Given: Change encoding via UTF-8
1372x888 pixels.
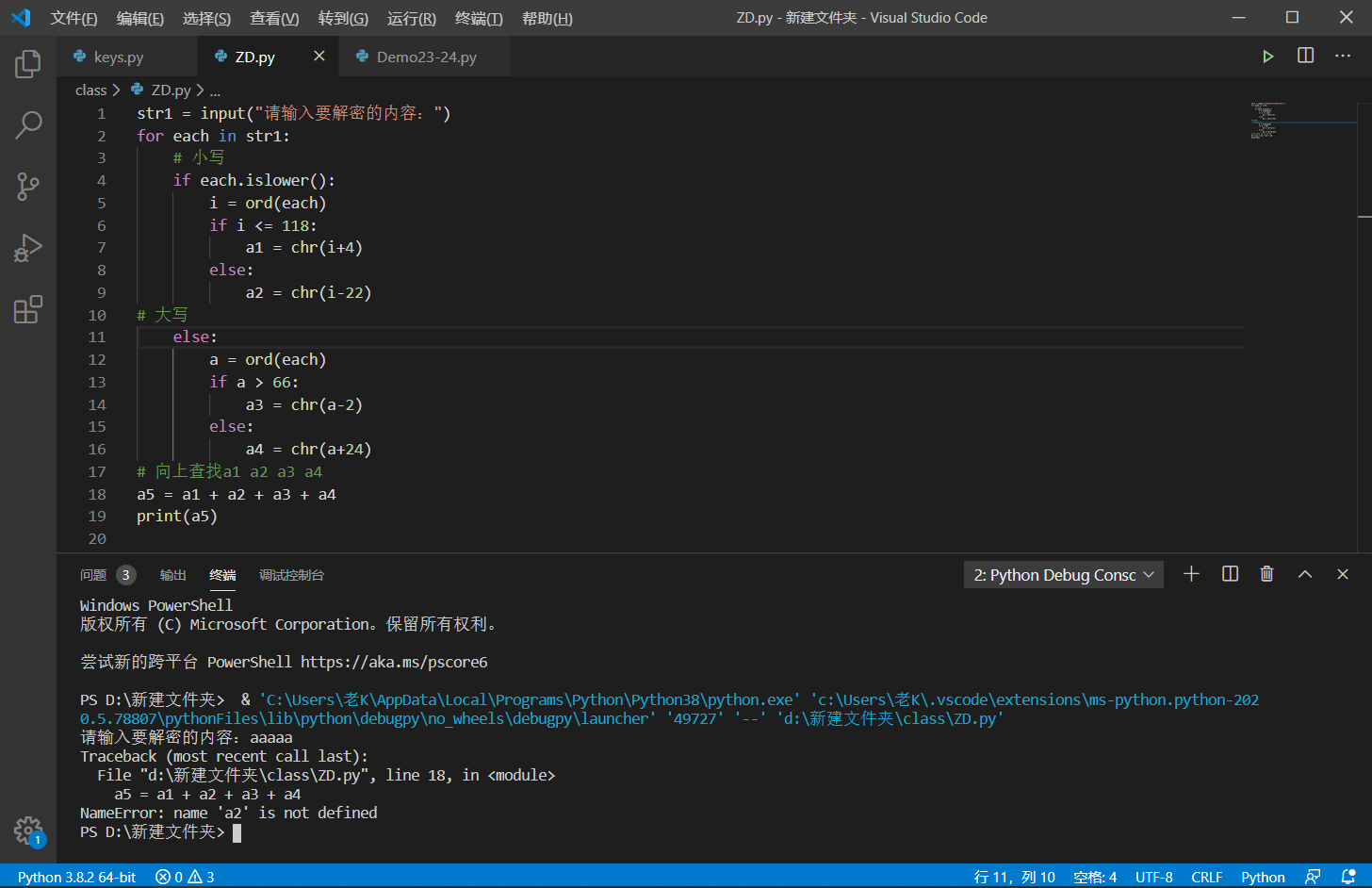Looking at the screenshot, I should click(1153, 877).
